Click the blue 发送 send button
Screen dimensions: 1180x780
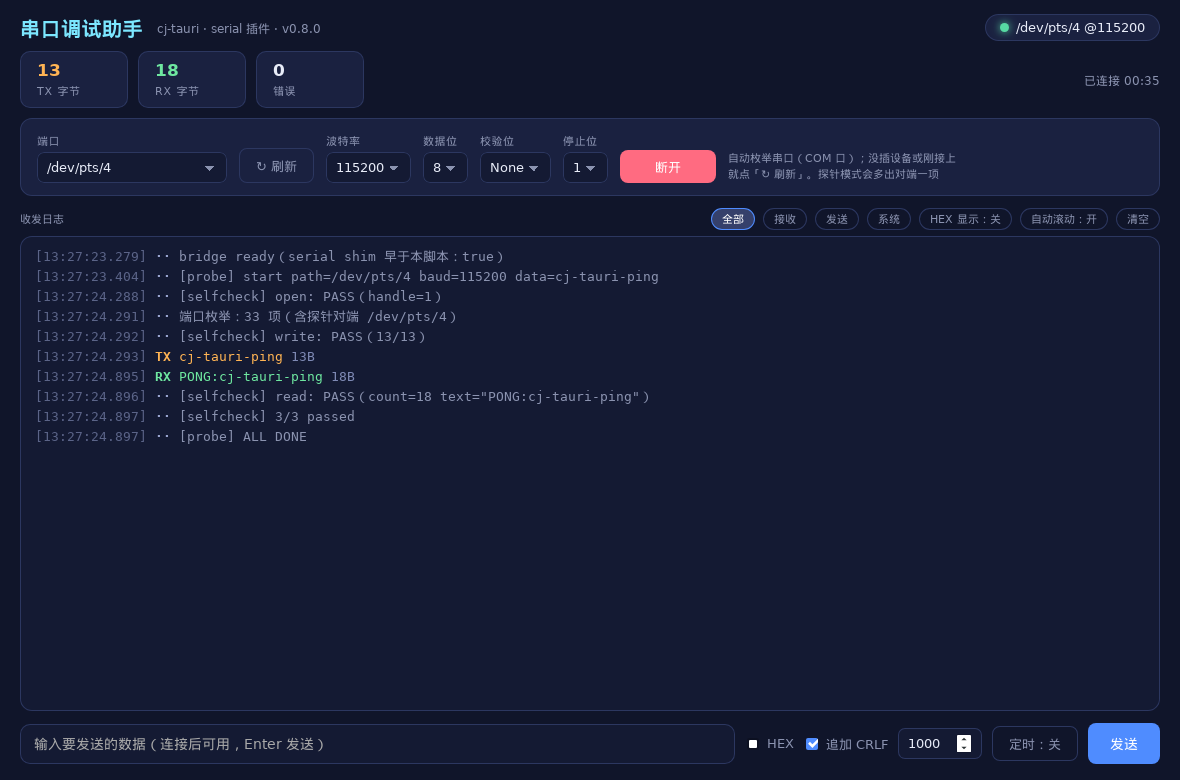pyautogui.click(x=1124, y=744)
